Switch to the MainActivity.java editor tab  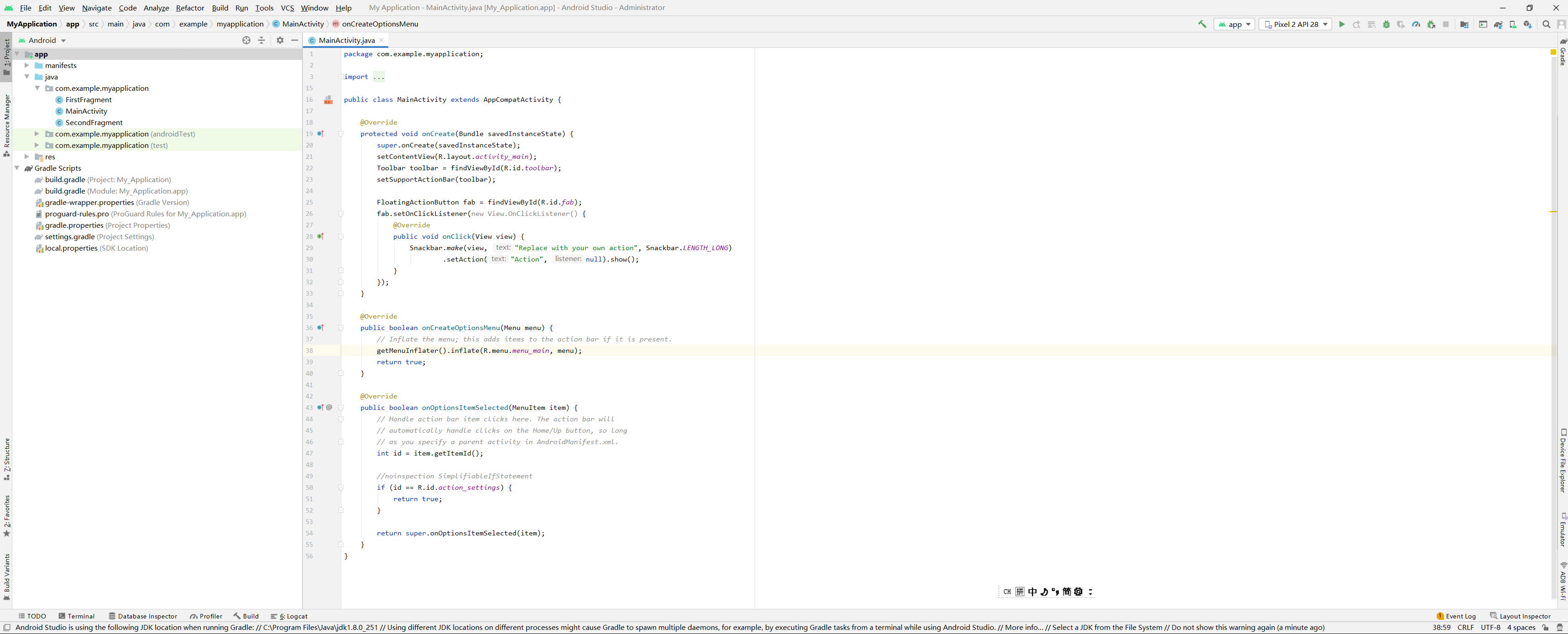point(345,40)
